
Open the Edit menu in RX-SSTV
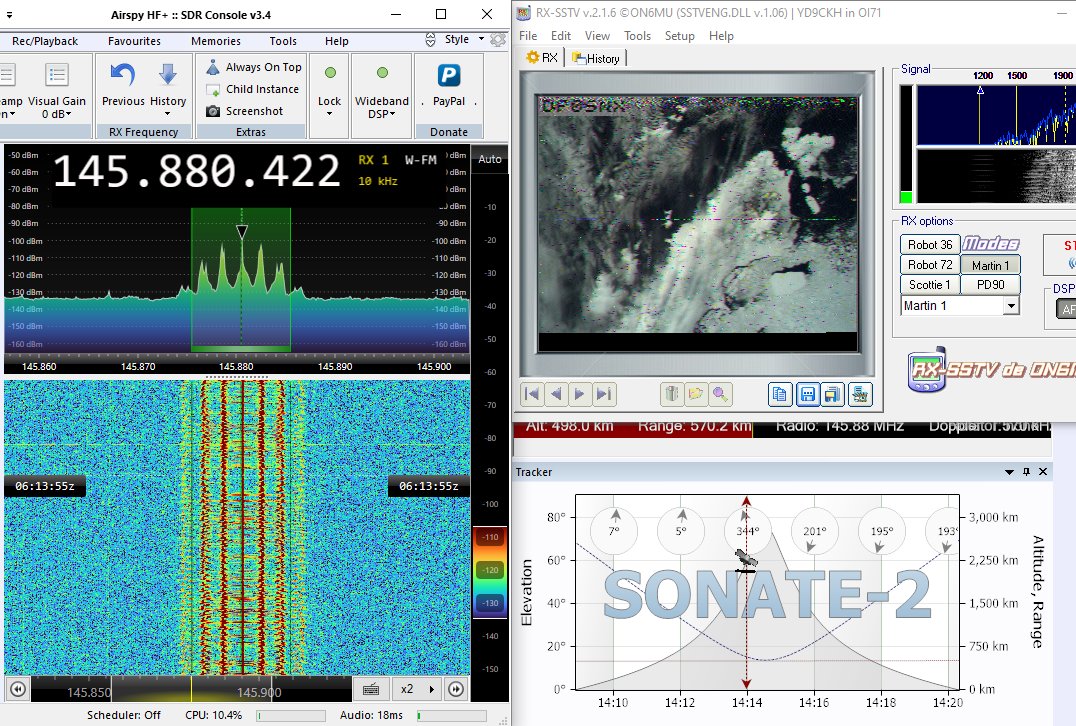click(561, 36)
